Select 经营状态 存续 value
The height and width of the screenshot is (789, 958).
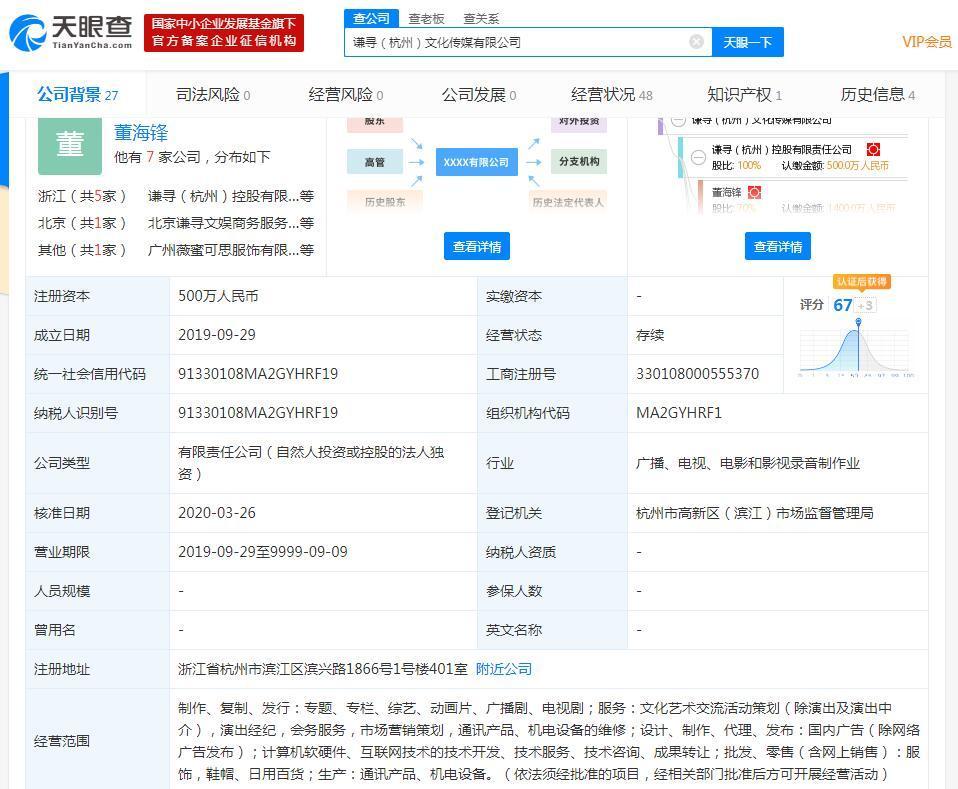pos(650,335)
